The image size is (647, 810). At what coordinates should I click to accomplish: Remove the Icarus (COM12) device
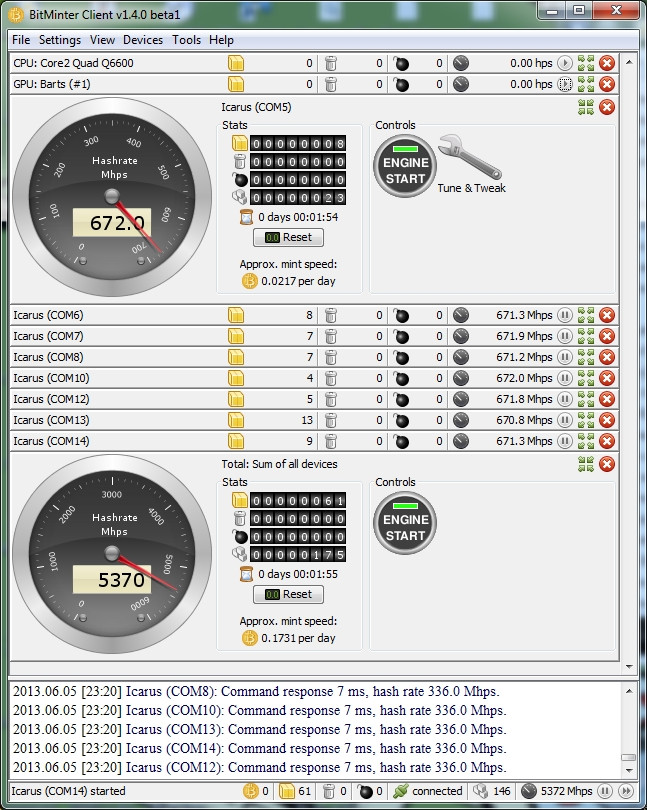(x=607, y=399)
